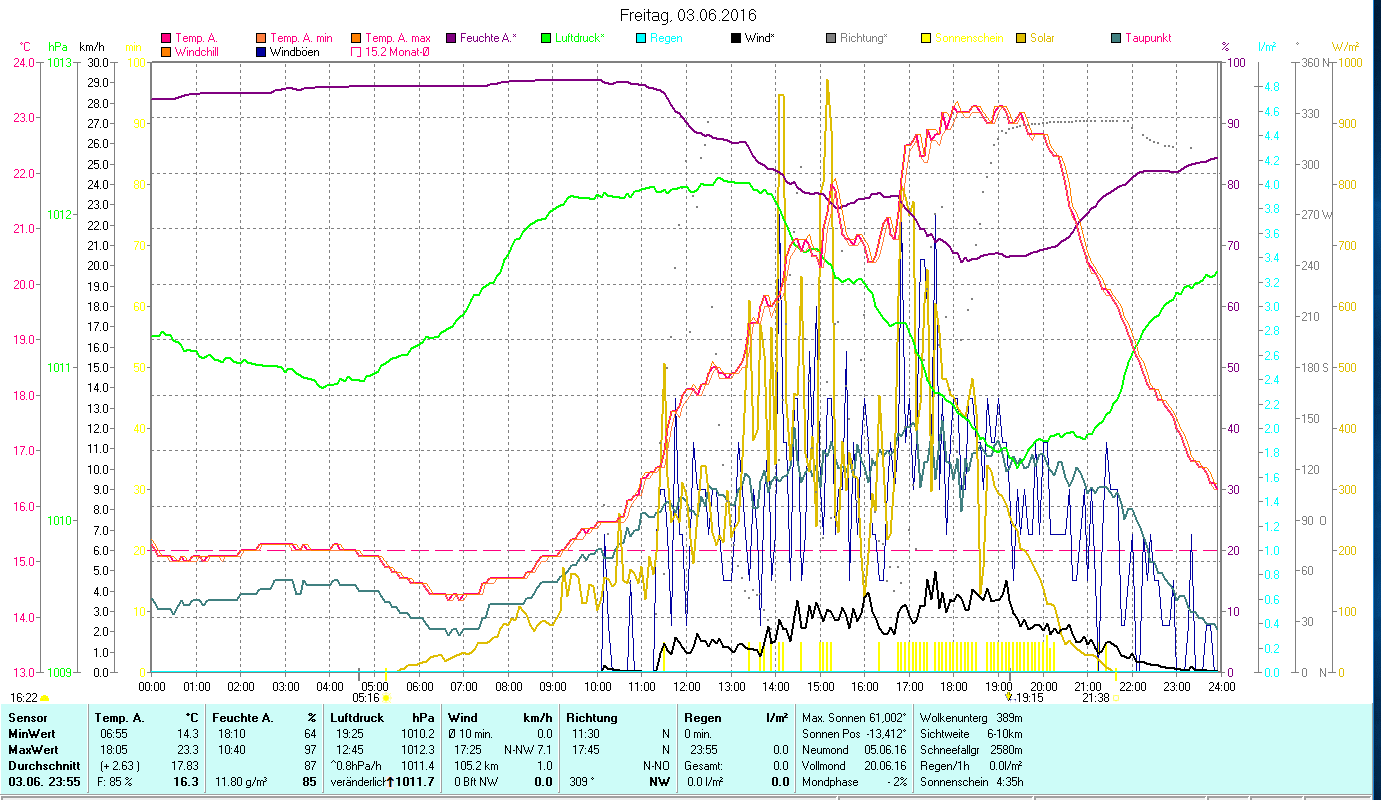
Task: Click the 'Richtung' table column header
Action: pos(592,718)
